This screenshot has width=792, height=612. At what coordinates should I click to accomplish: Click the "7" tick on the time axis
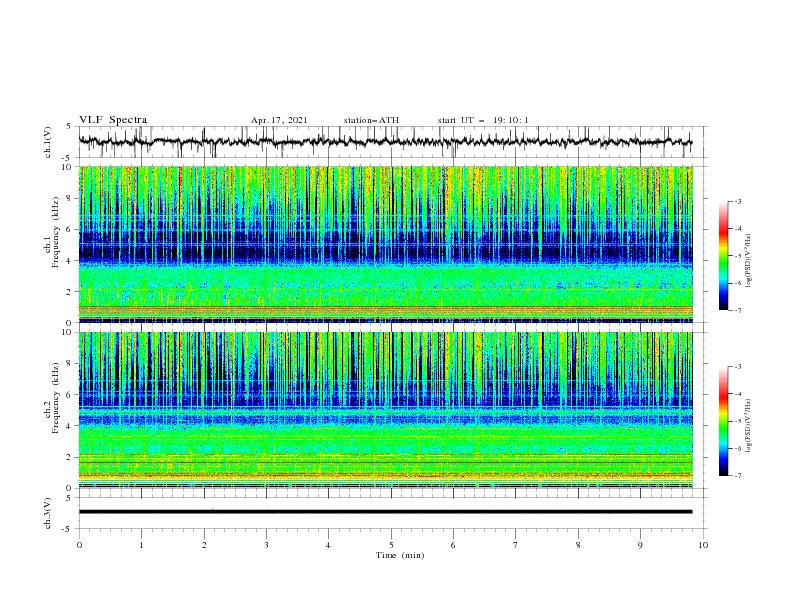(x=516, y=545)
